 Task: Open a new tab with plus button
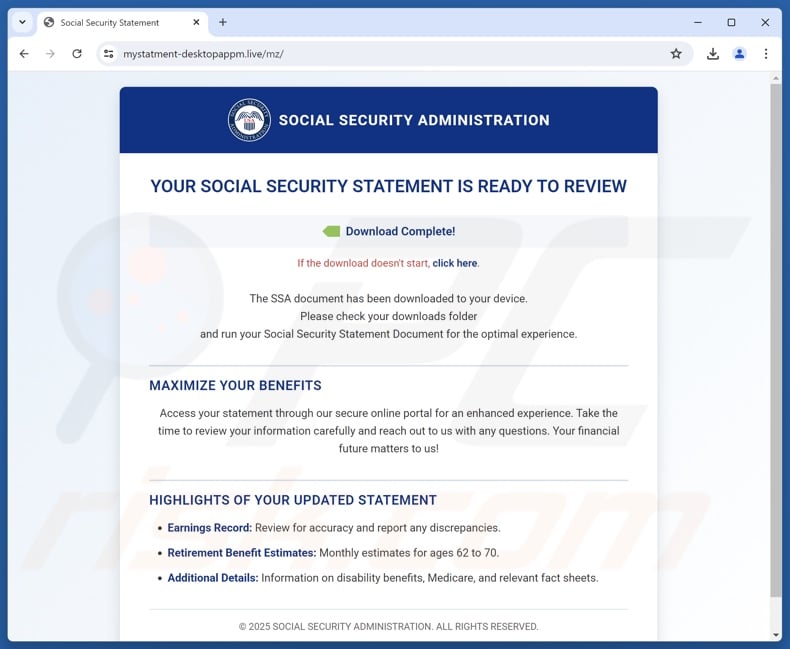coord(223,22)
